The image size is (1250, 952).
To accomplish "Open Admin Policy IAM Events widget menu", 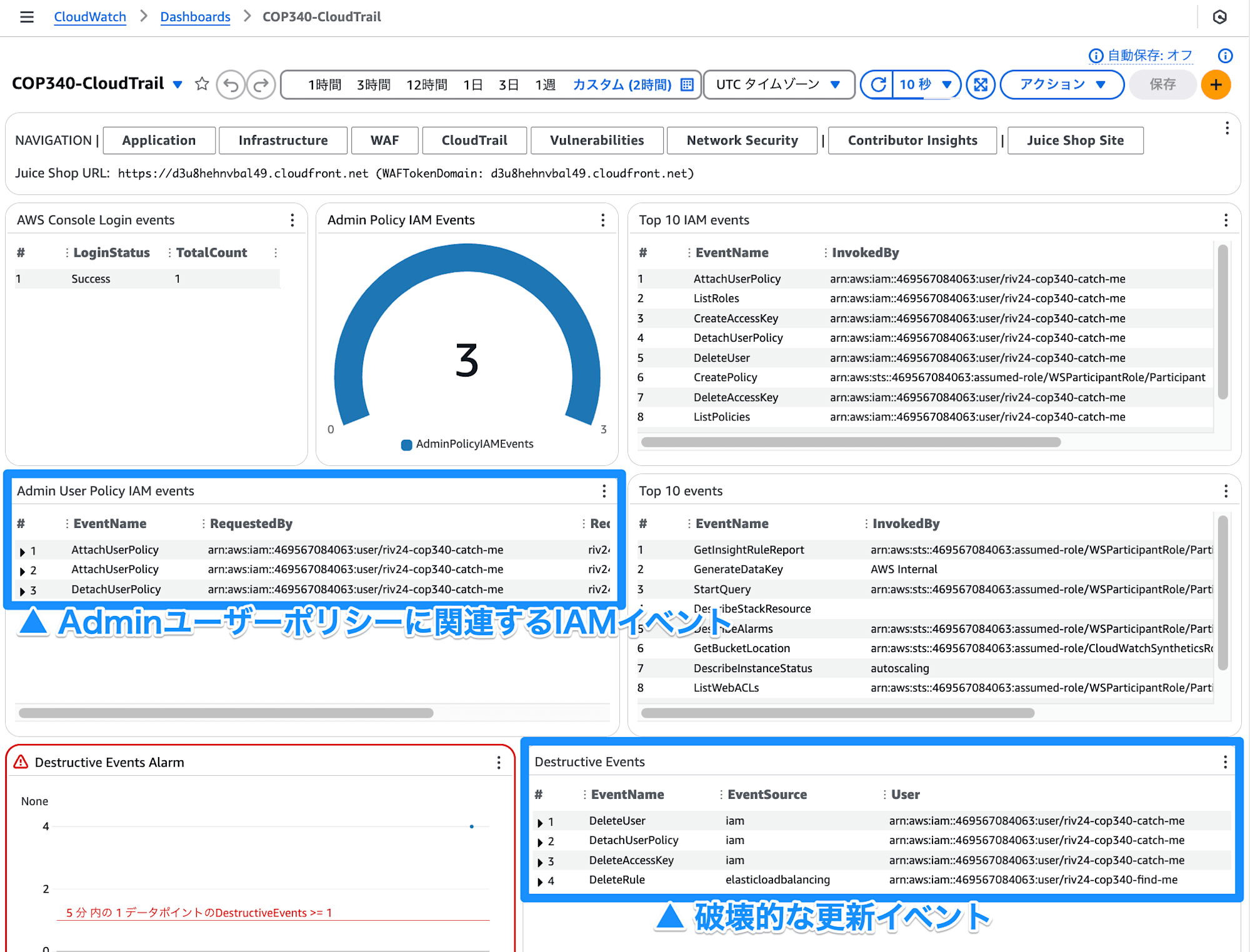I will pos(602,220).
